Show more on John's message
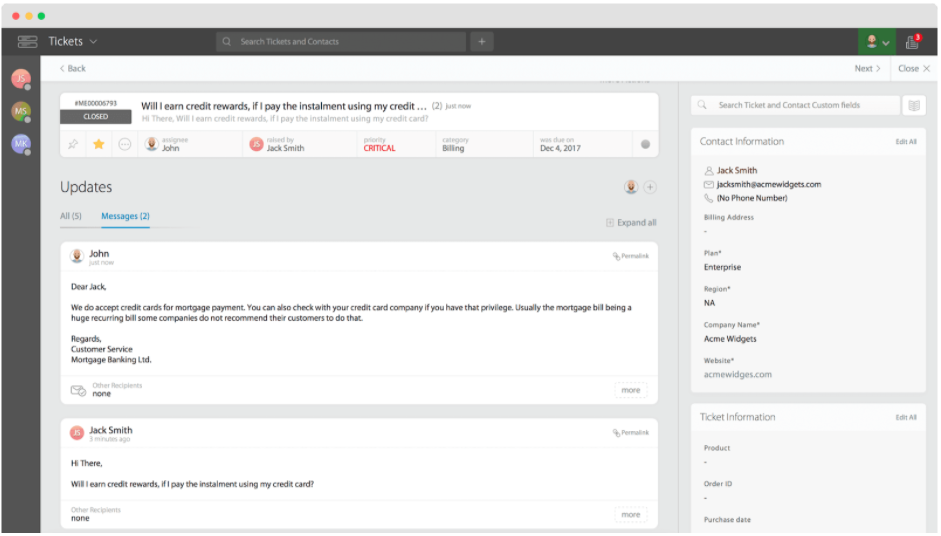941x536 pixels. pos(630,390)
